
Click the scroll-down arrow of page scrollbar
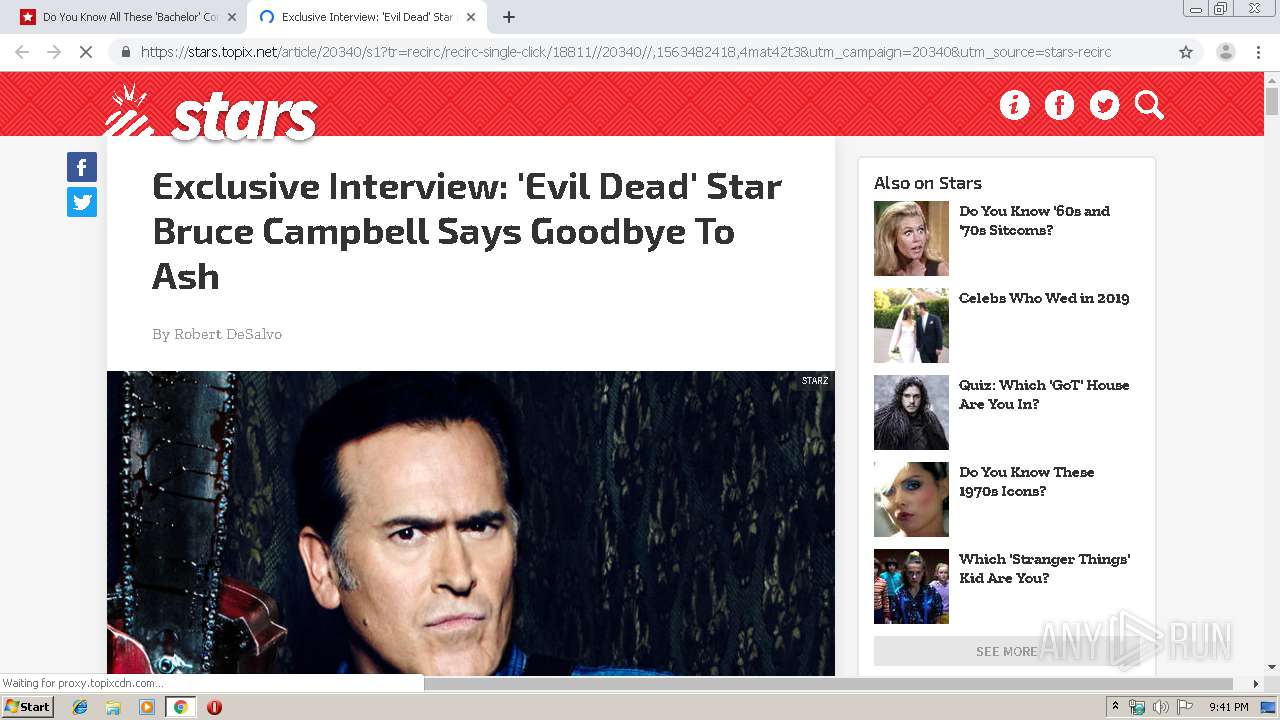click(x=1272, y=667)
